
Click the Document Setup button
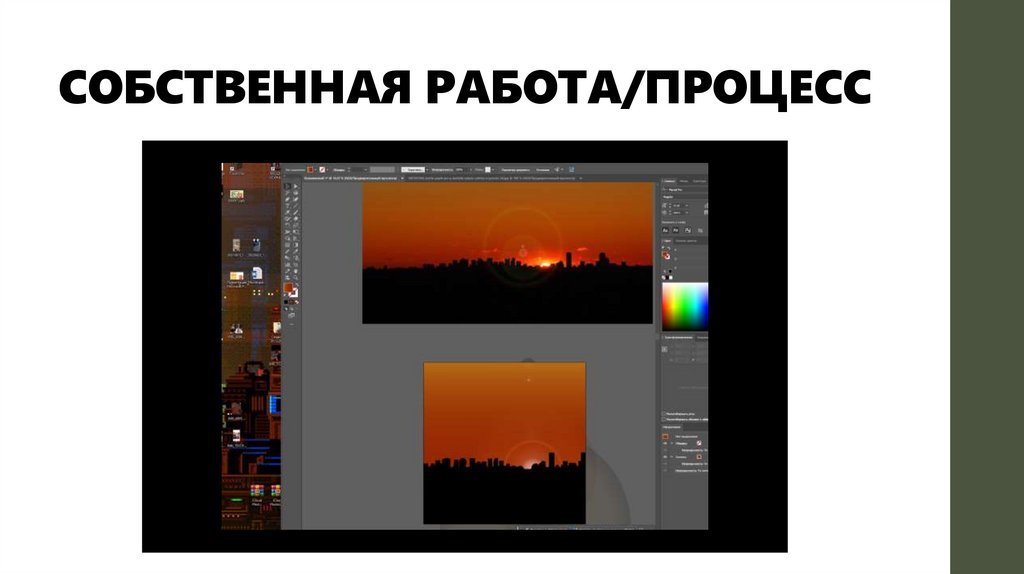515,170
